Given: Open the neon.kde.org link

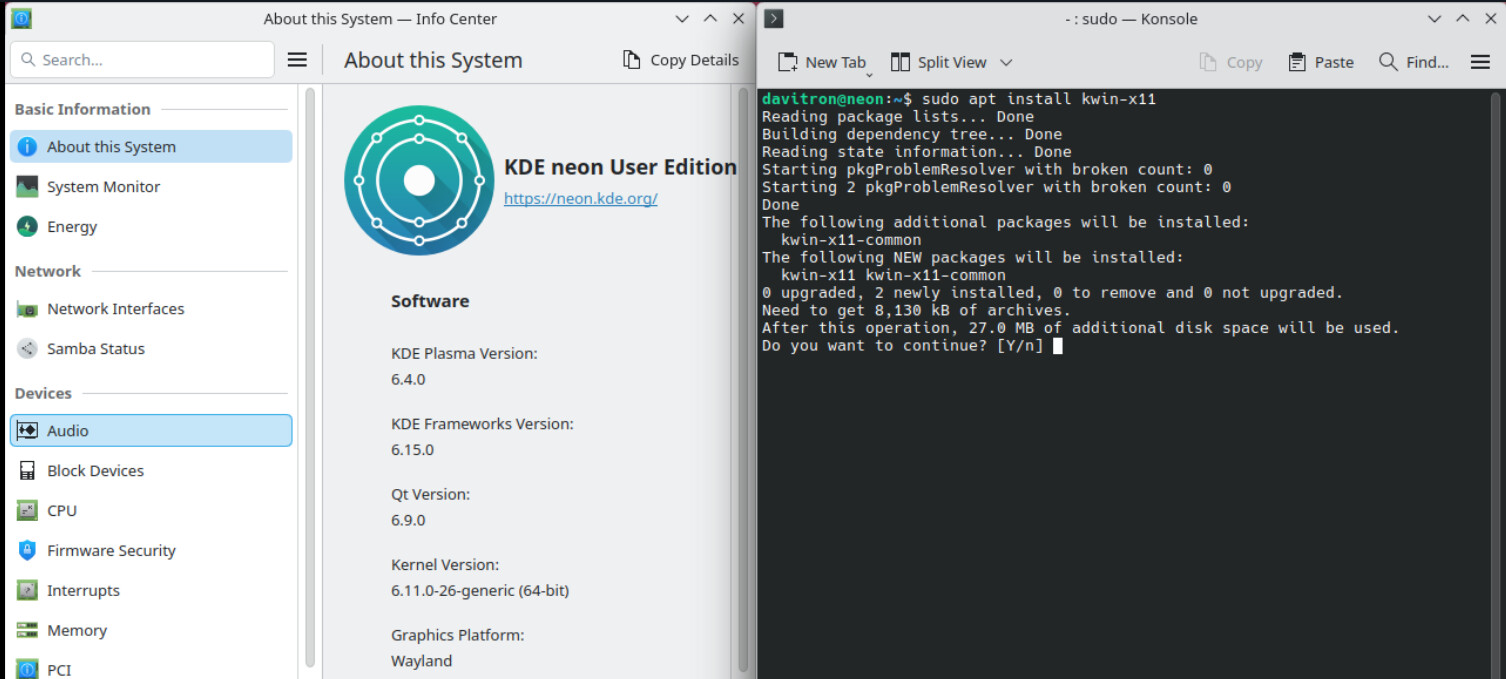Looking at the screenshot, I should point(580,198).
